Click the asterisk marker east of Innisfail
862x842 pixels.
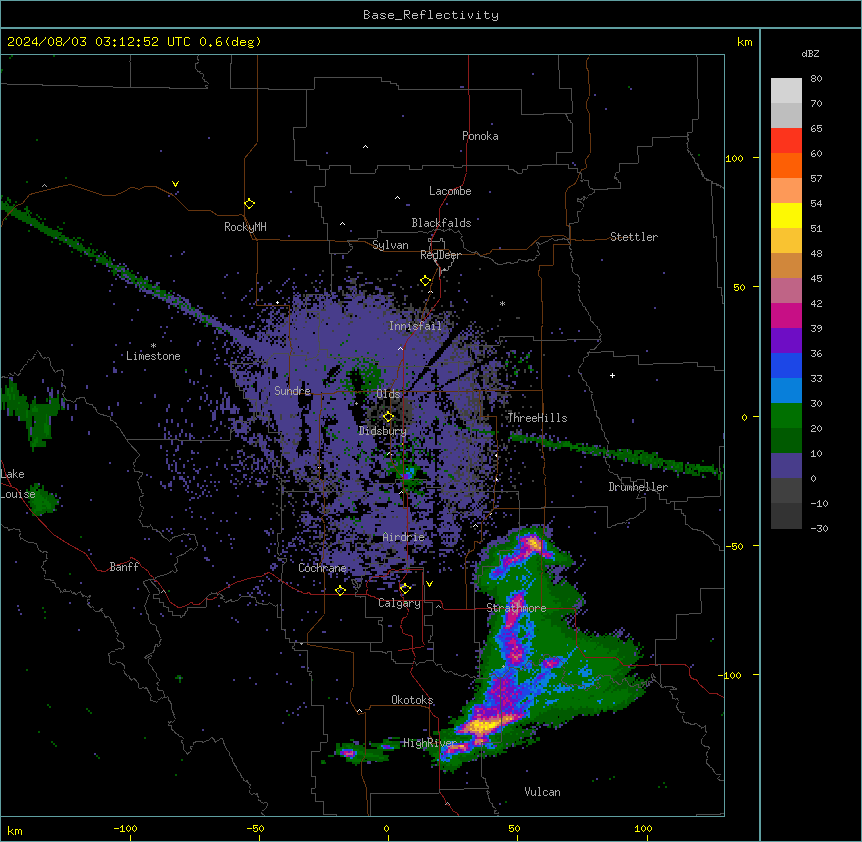[502, 303]
